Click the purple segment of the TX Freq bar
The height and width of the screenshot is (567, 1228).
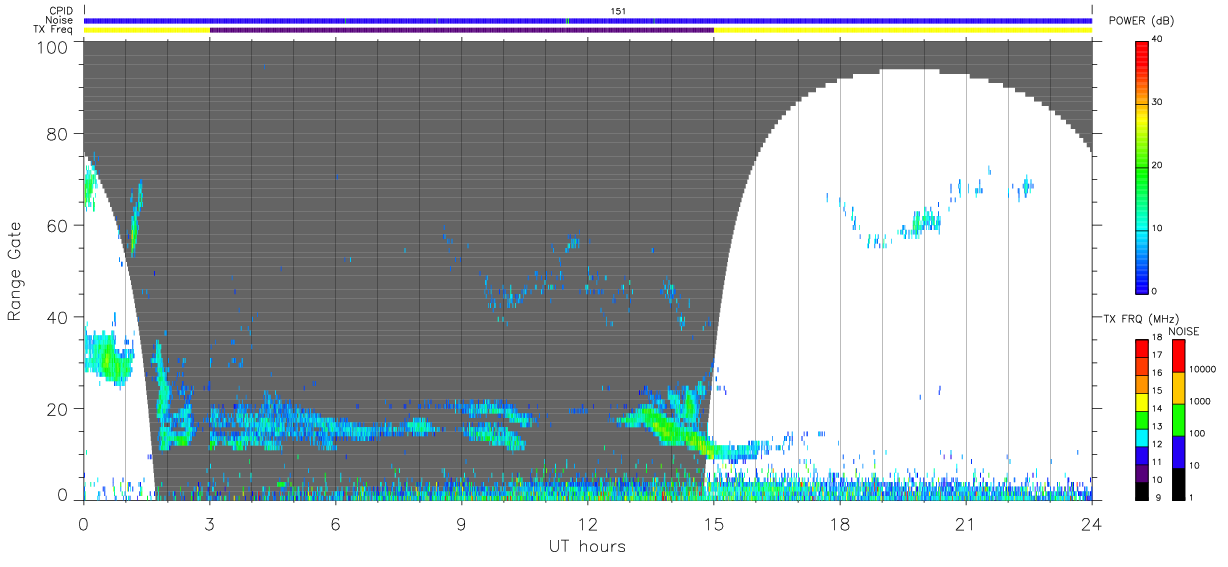point(462,30)
